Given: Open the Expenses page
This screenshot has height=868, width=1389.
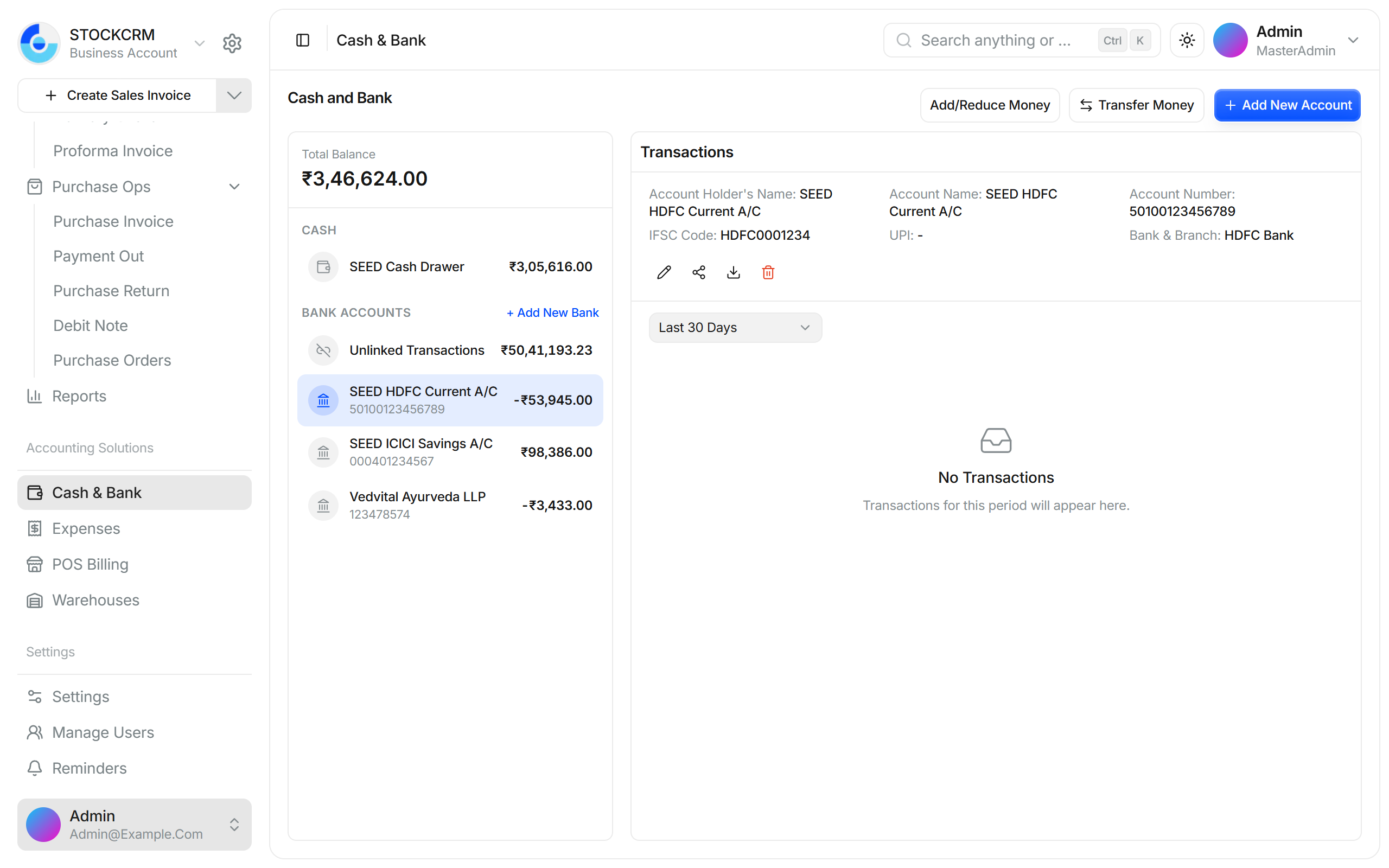Looking at the screenshot, I should tap(135, 528).
